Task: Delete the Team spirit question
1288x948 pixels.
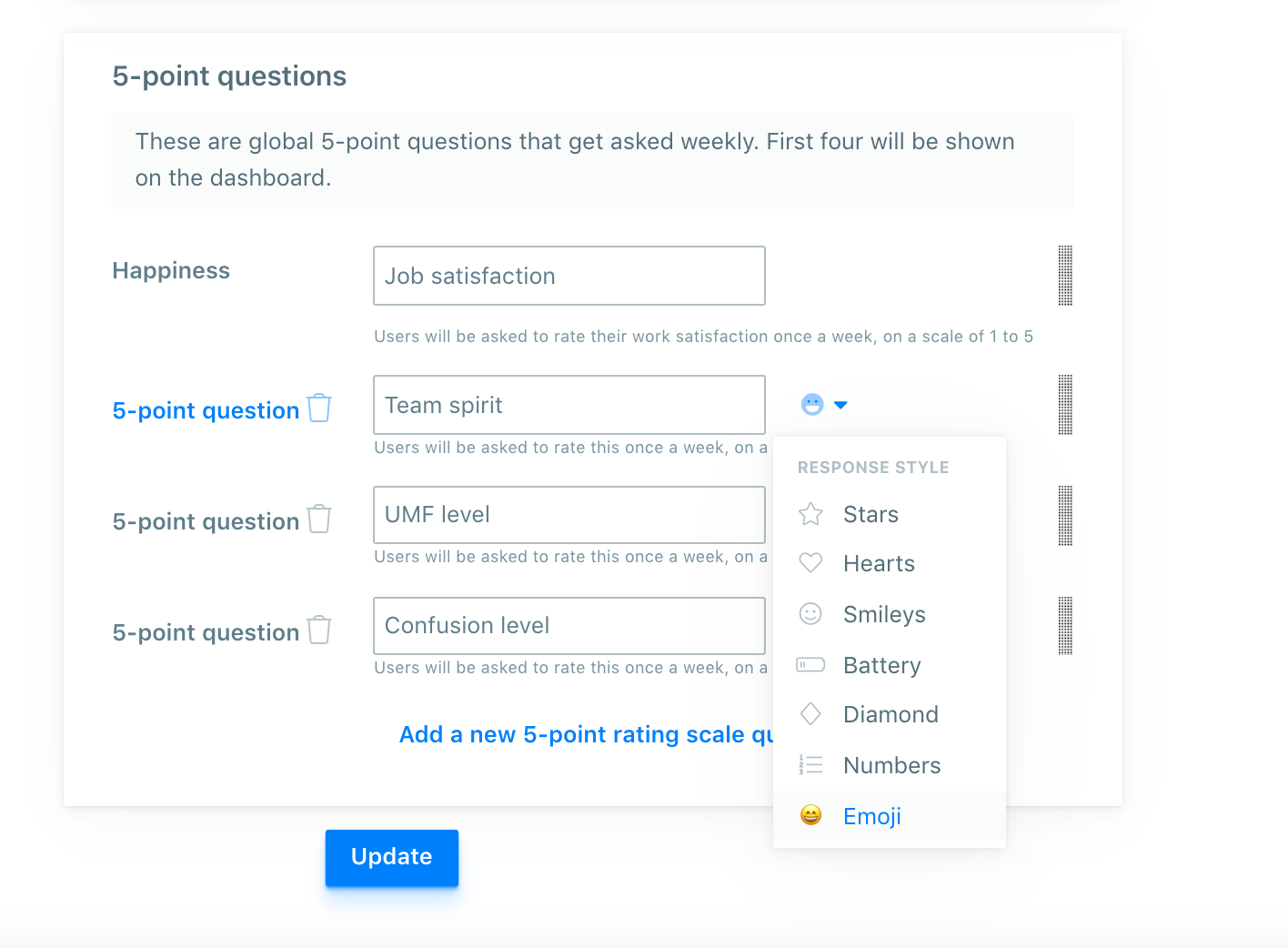Action: point(319,408)
